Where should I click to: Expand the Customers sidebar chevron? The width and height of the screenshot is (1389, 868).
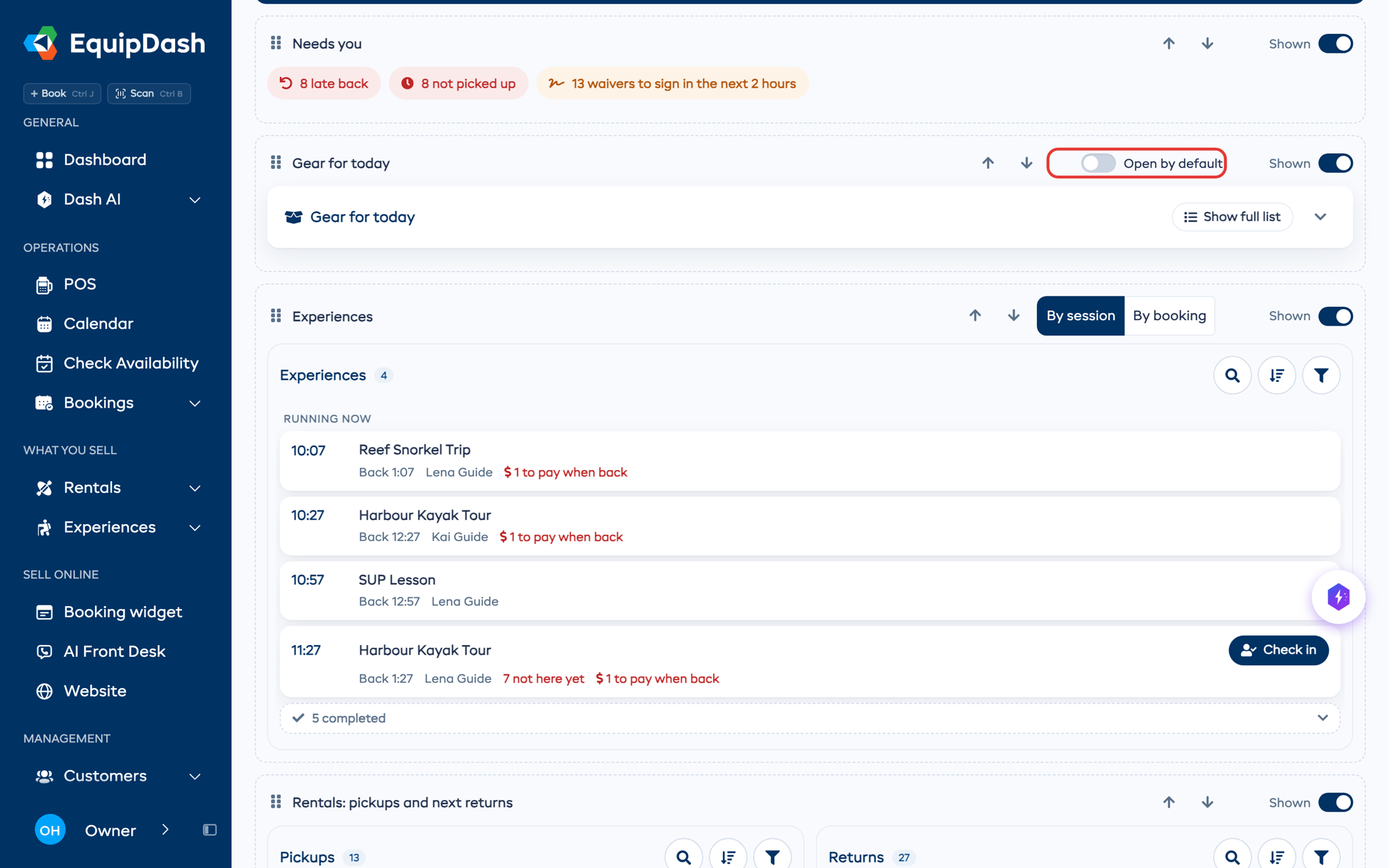coord(195,776)
